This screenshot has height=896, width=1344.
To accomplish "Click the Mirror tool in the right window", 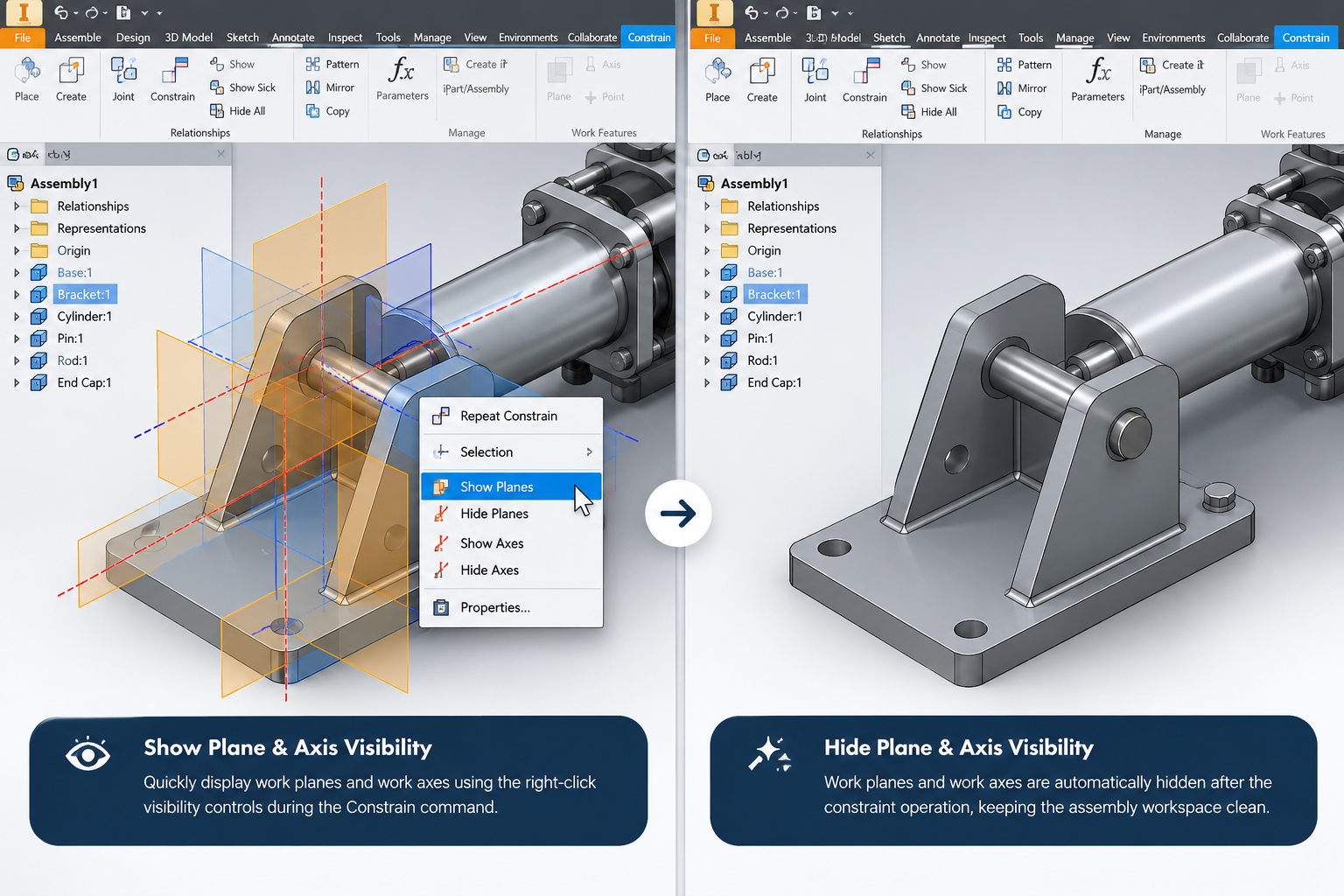I will [1022, 88].
